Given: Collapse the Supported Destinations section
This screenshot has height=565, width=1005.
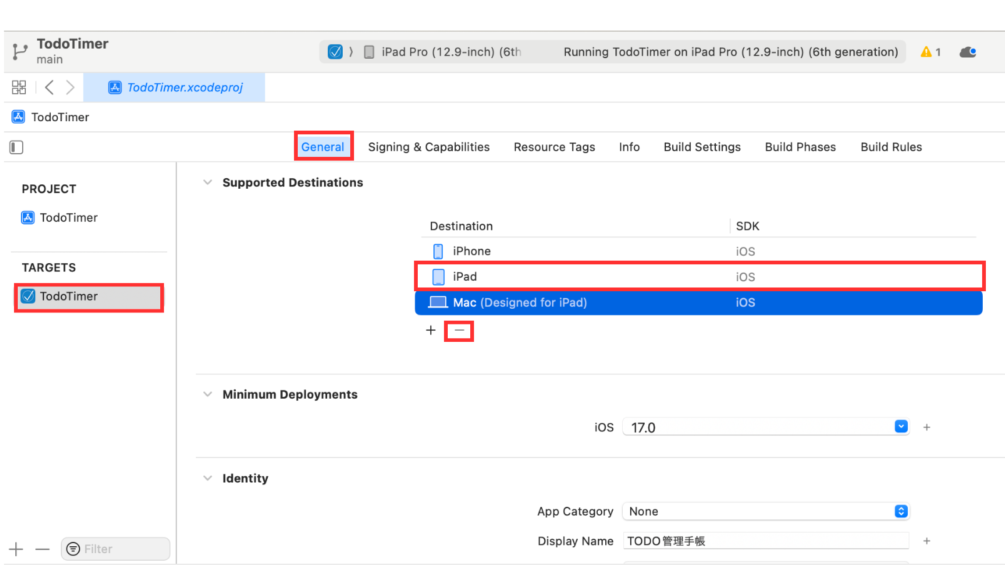Looking at the screenshot, I should pos(208,183).
